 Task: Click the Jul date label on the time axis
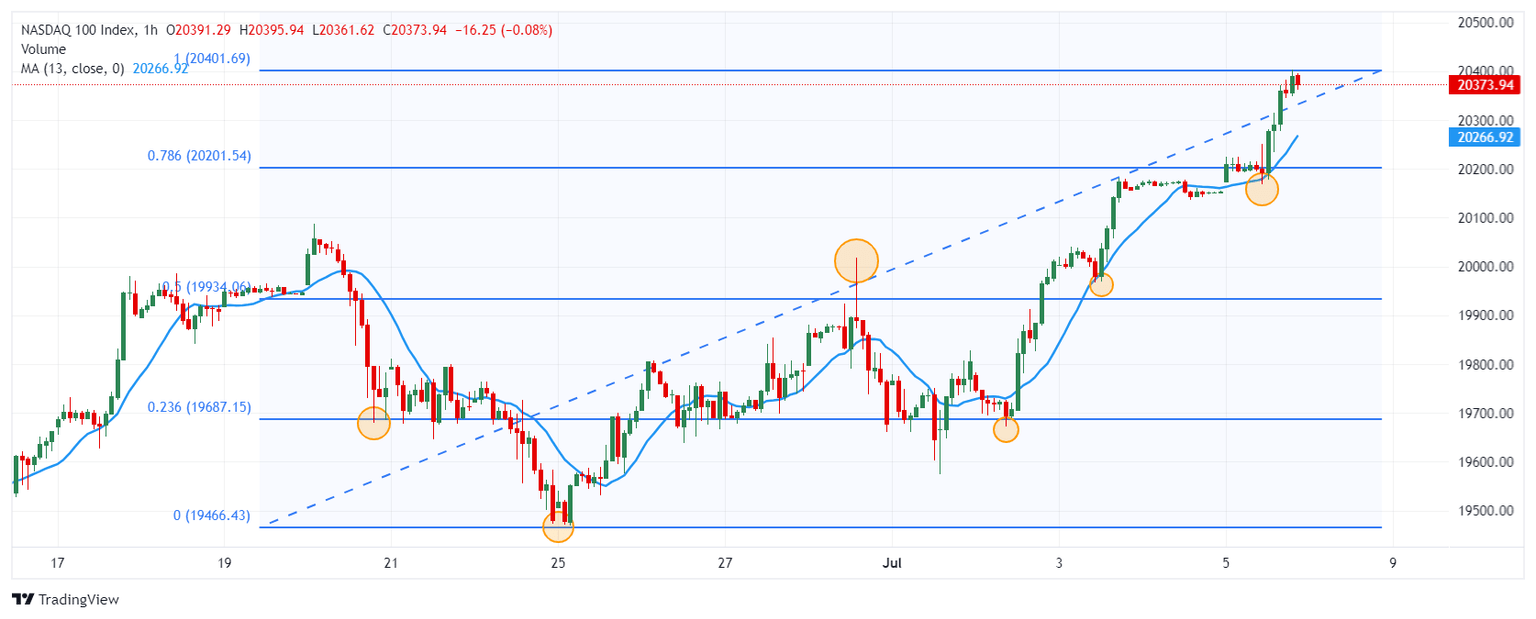pos(892,562)
